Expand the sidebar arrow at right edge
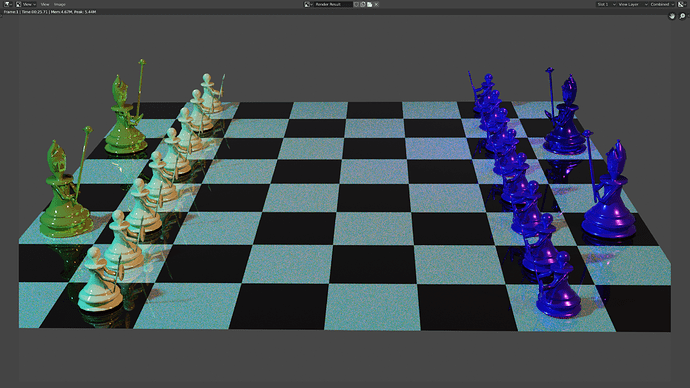 [688, 15]
